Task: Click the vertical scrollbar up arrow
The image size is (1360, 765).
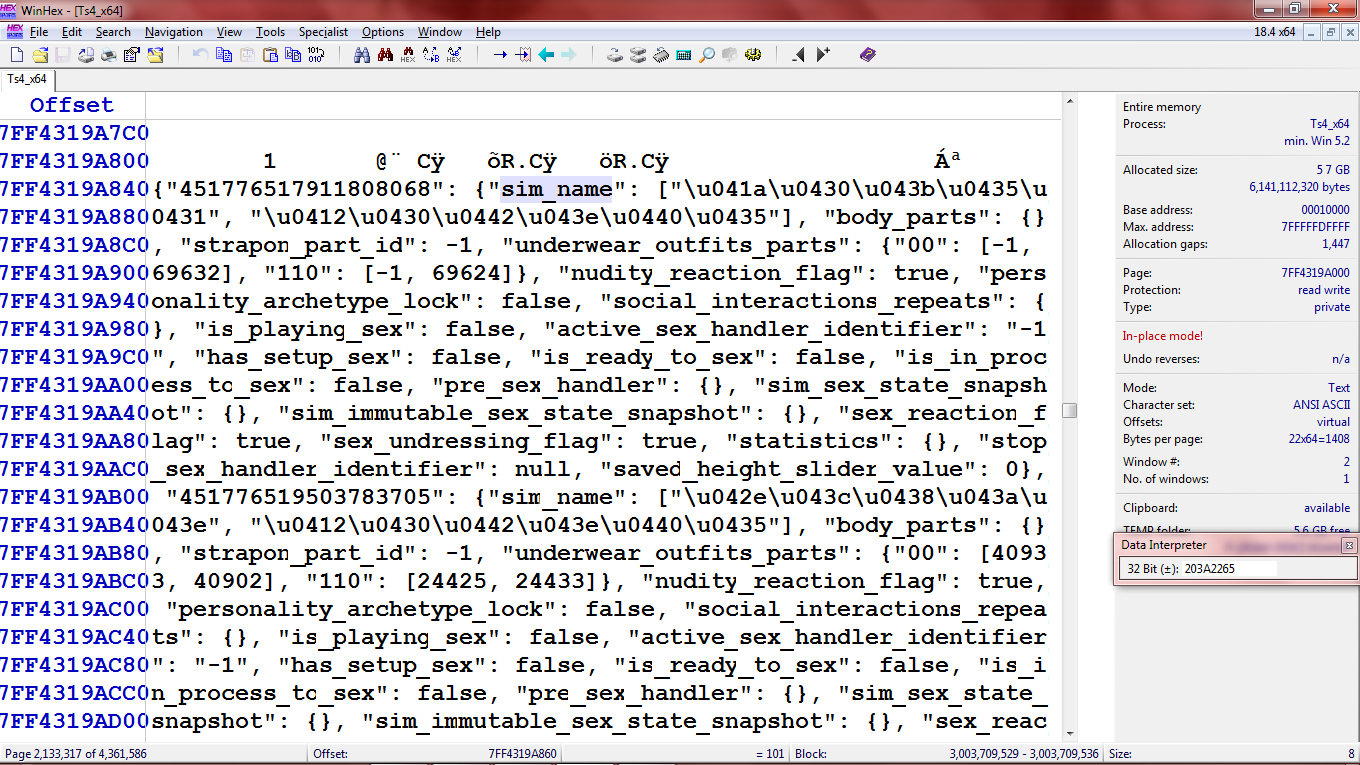Action: tap(1070, 102)
